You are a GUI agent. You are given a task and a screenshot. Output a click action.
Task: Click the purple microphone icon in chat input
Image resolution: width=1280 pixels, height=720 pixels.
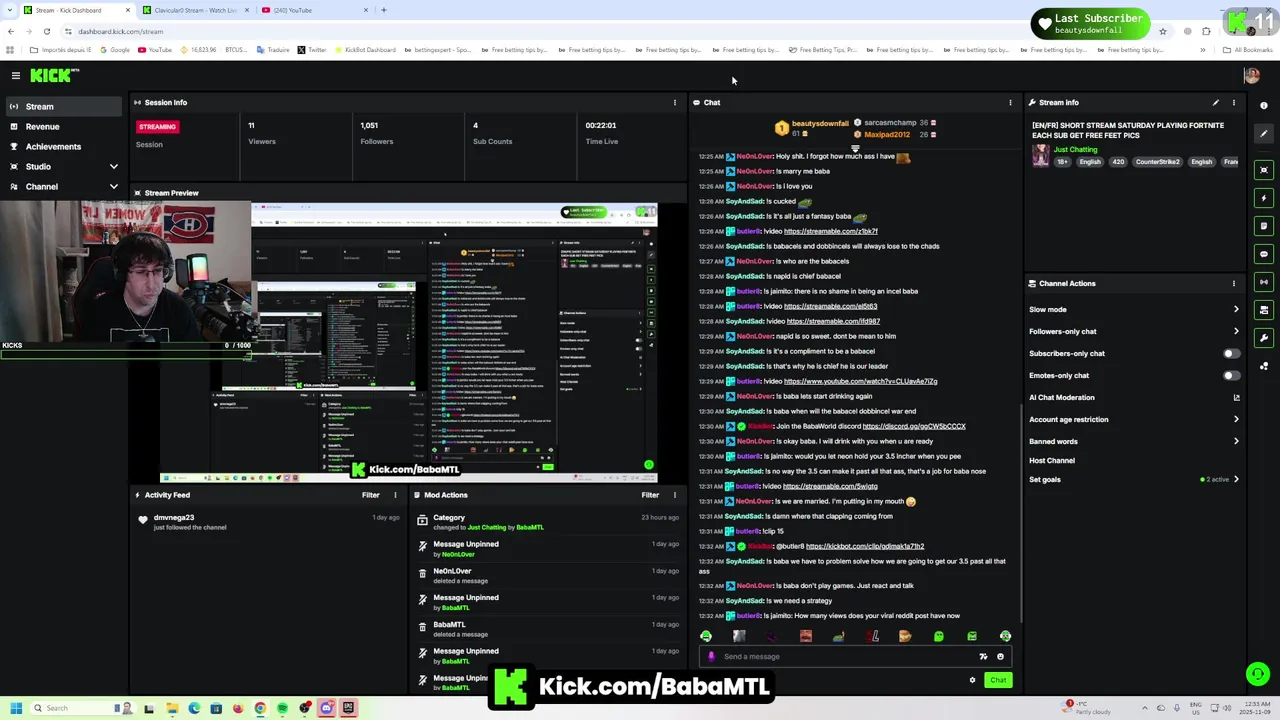pyautogui.click(x=711, y=657)
